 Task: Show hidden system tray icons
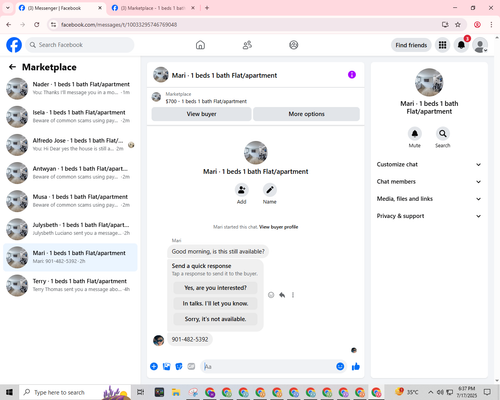(431, 392)
